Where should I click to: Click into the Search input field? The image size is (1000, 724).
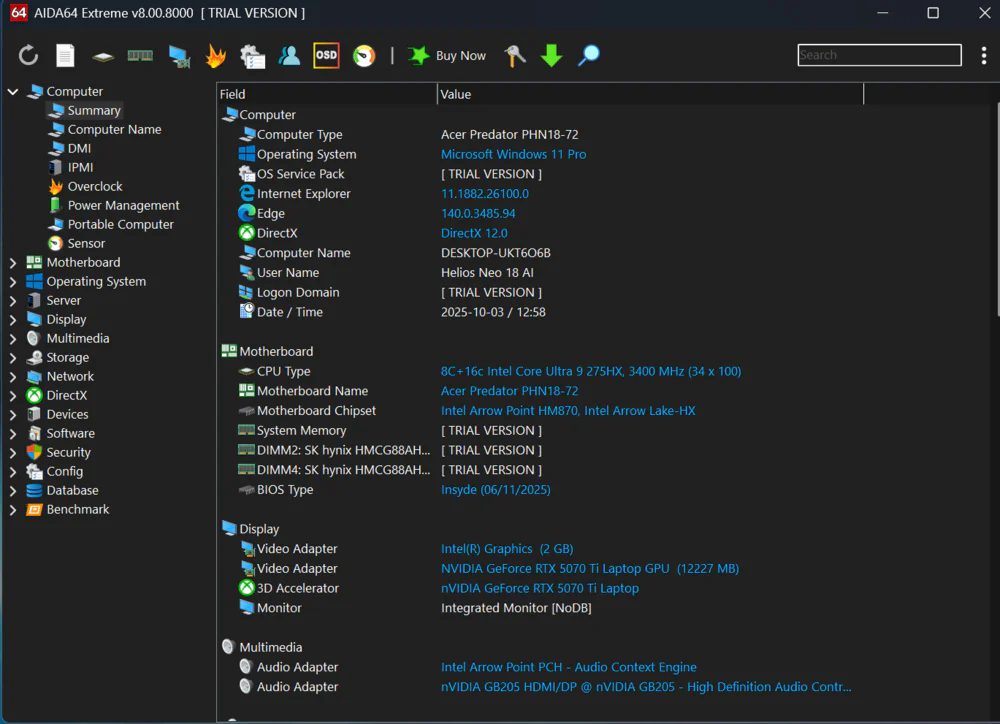click(878, 56)
